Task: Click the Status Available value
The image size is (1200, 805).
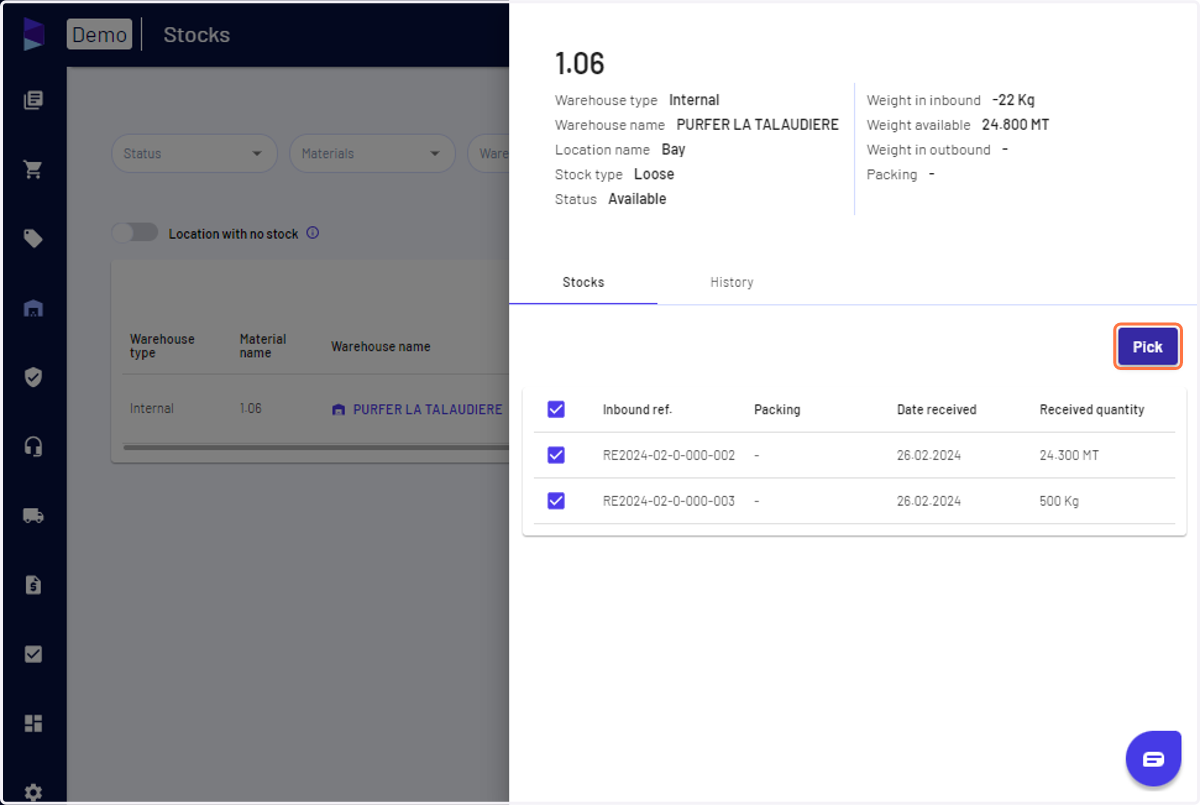Action: (x=637, y=199)
